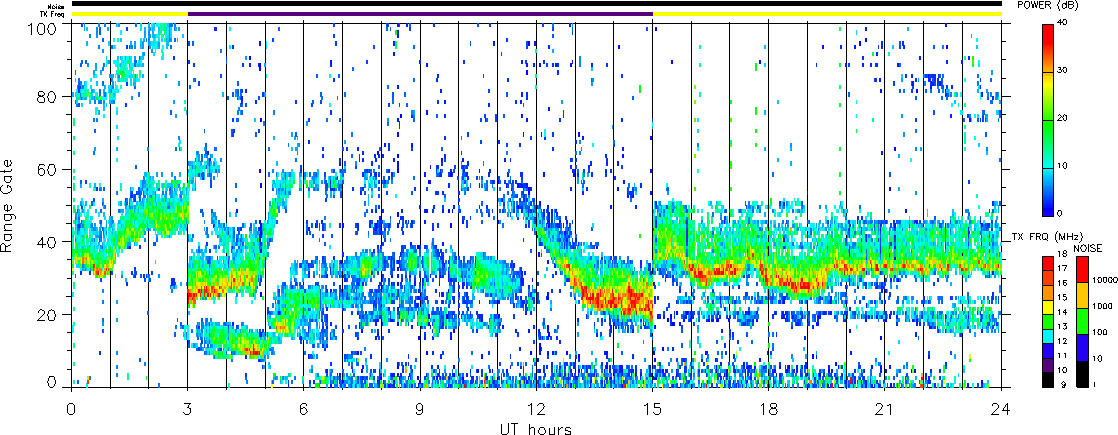
Task: Click the "14" tick on the TX FRQ scale
Action: [x=1063, y=312]
